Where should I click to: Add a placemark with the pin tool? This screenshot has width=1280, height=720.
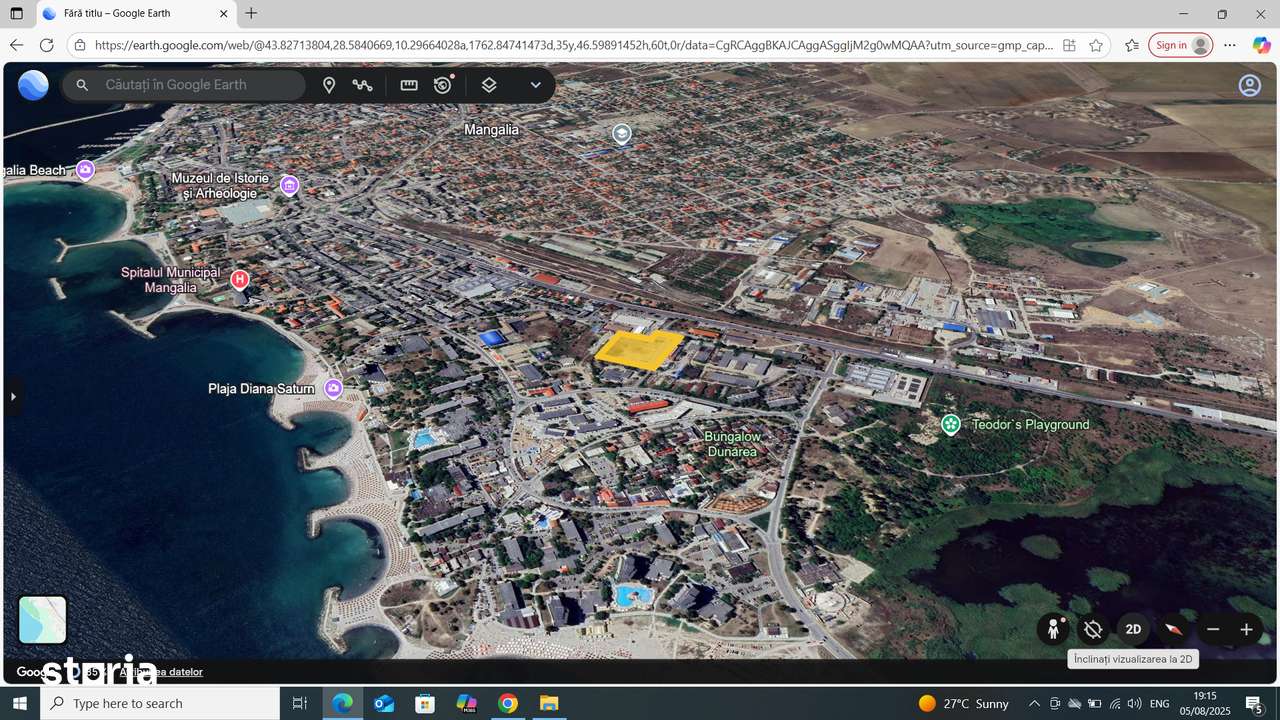click(329, 85)
